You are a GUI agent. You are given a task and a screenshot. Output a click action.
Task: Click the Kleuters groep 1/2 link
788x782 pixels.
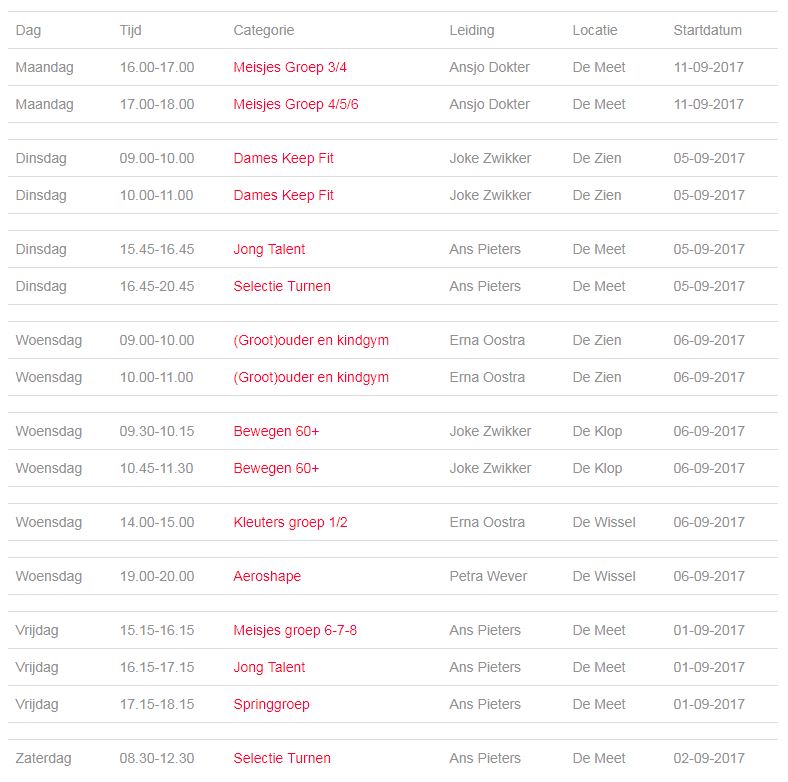(x=290, y=523)
